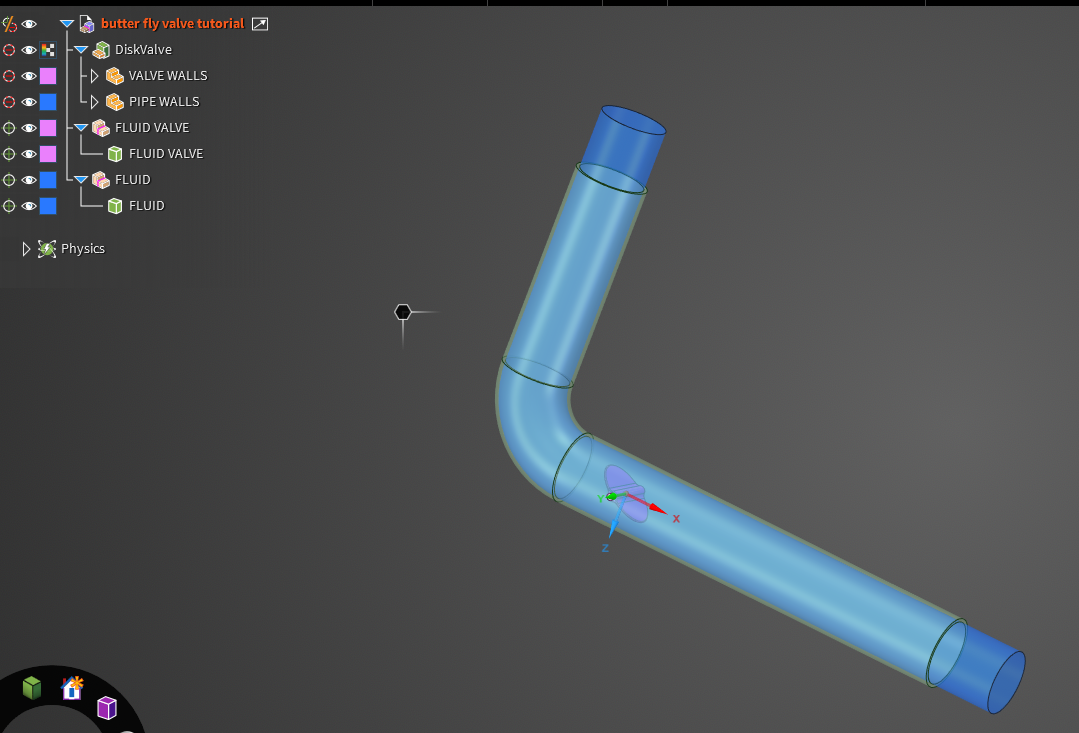This screenshot has height=733, width=1079.
Task: Expand the VALVE WALLS node
Action: coord(94,76)
